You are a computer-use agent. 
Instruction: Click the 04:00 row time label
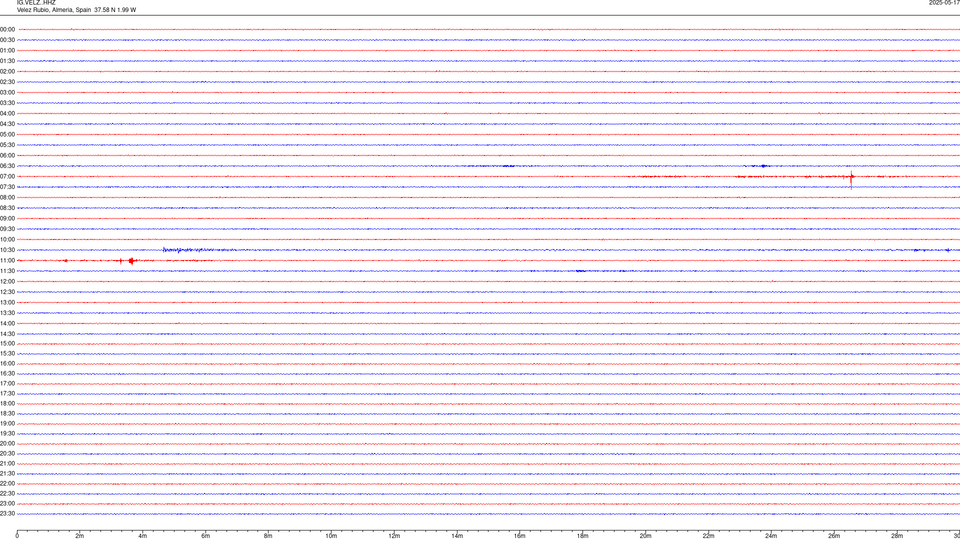(8, 113)
